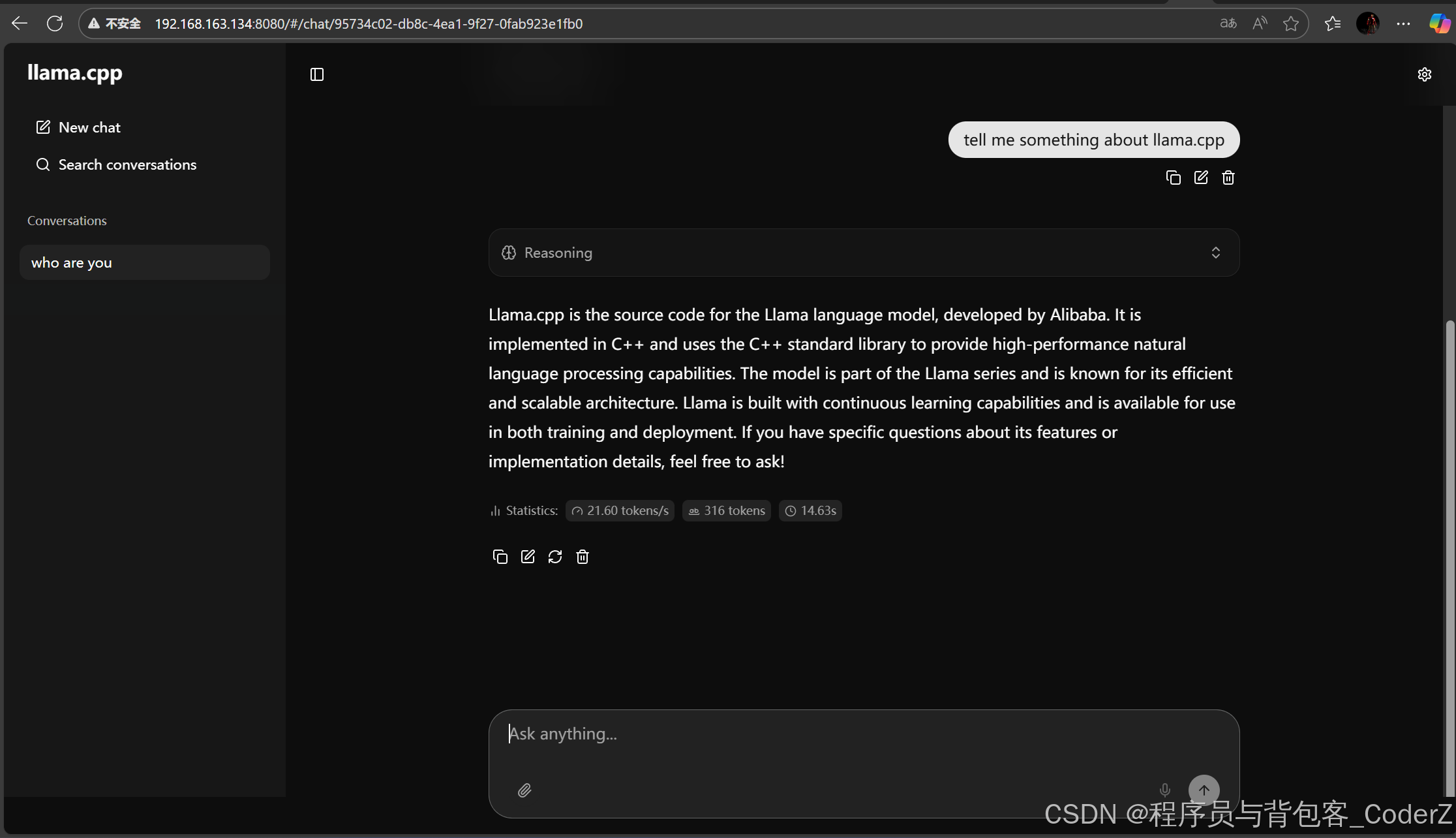Edit the assistant response
Screen dimensions: 1456x838
pyautogui.click(x=528, y=557)
